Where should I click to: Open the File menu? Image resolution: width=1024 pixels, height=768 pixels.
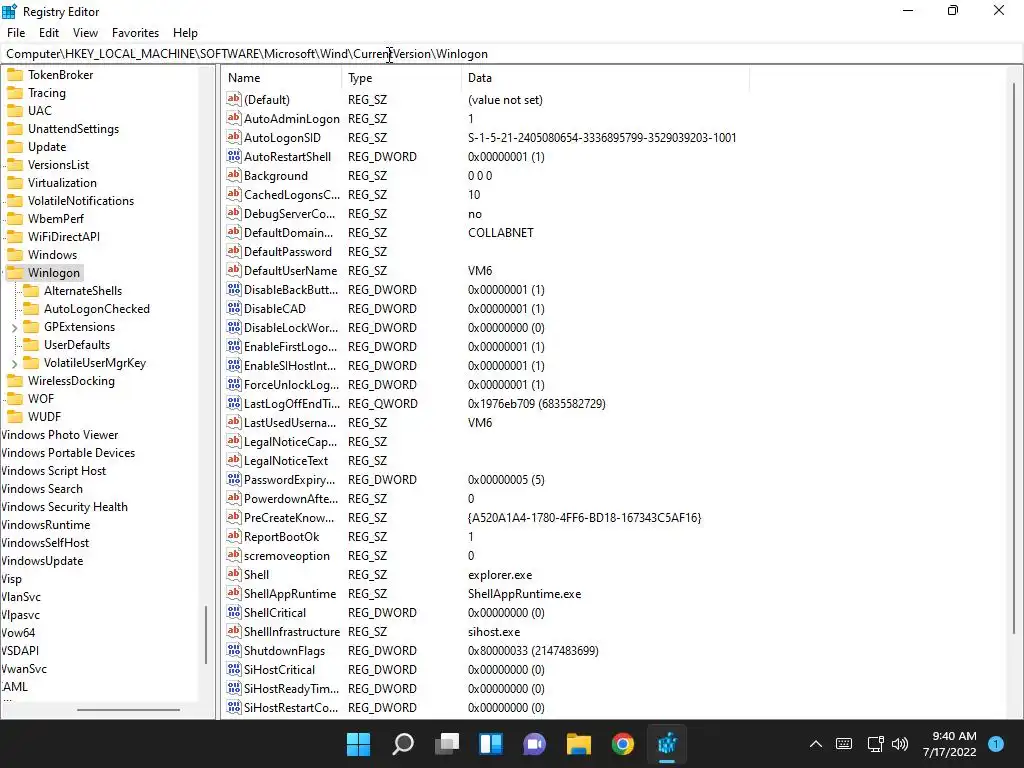tap(16, 33)
